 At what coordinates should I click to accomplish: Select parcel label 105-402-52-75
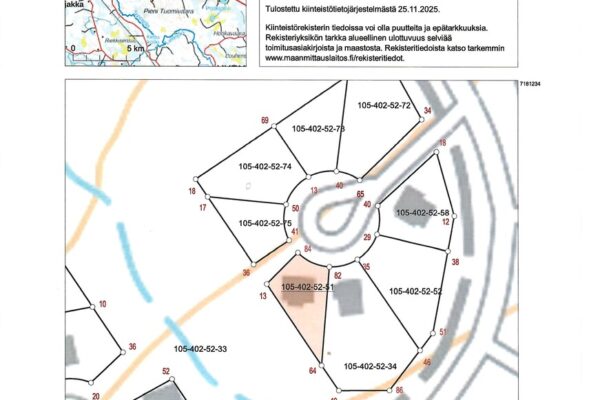[266, 223]
